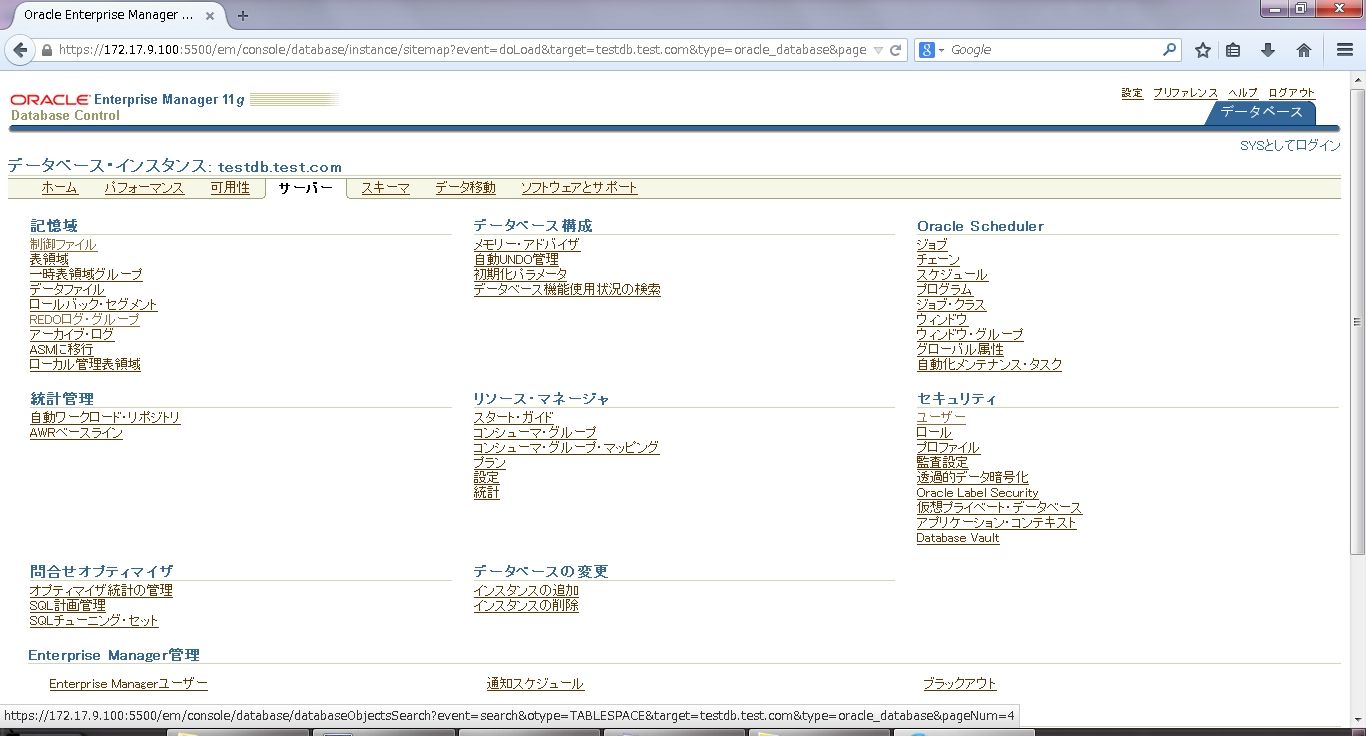Open the Database Vault link

pyautogui.click(x=958, y=538)
